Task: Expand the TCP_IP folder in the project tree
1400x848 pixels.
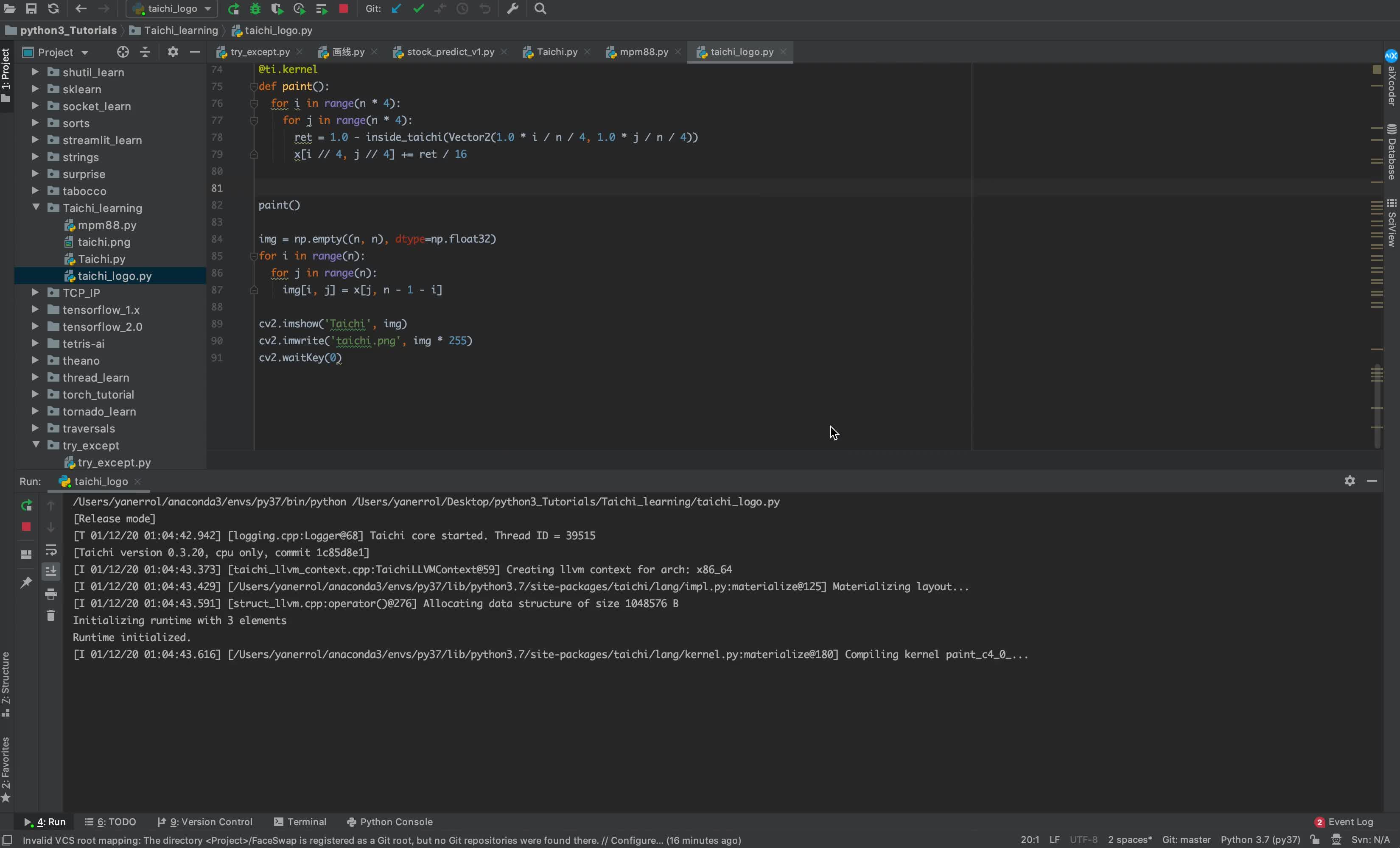Action: pos(35,293)
